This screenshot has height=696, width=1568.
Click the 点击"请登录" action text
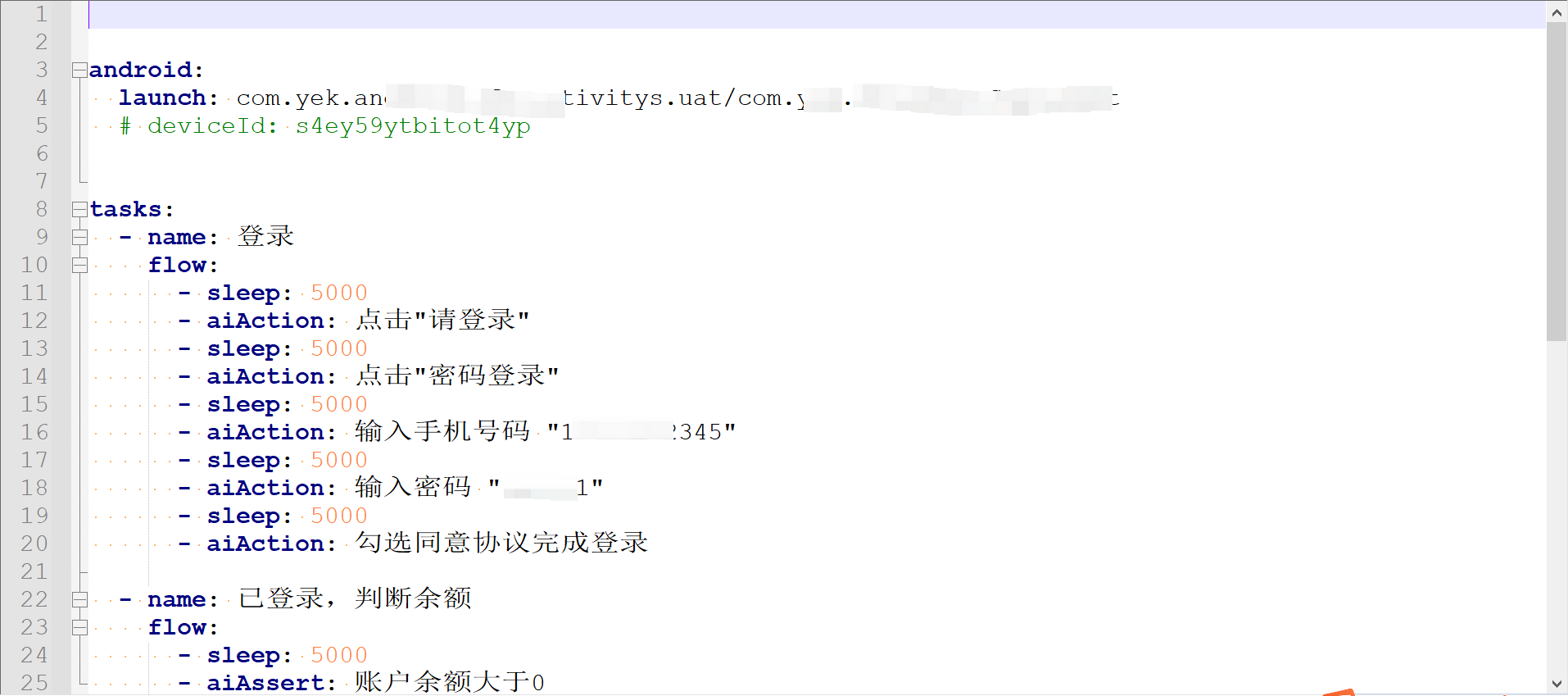(x=442, y=321)
